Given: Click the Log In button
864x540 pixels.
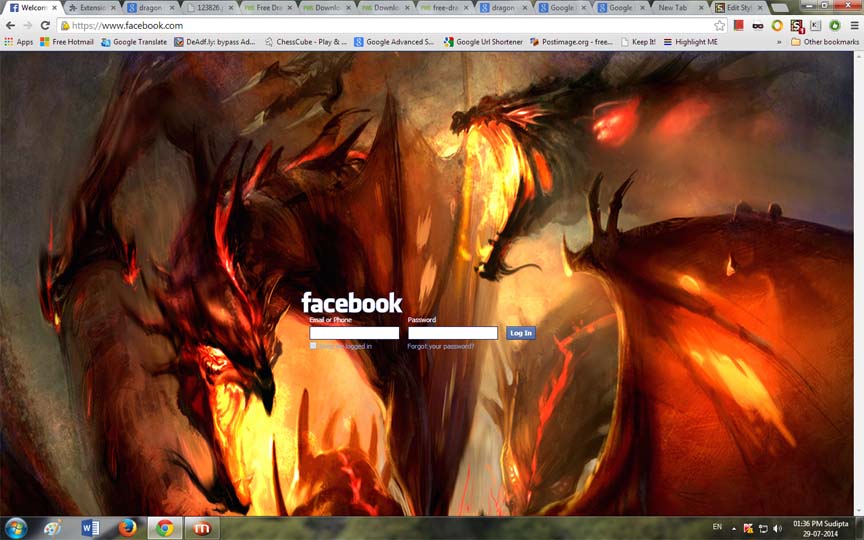Looking at the screenshot, I should pyautogui.click(x=521, y=333).
